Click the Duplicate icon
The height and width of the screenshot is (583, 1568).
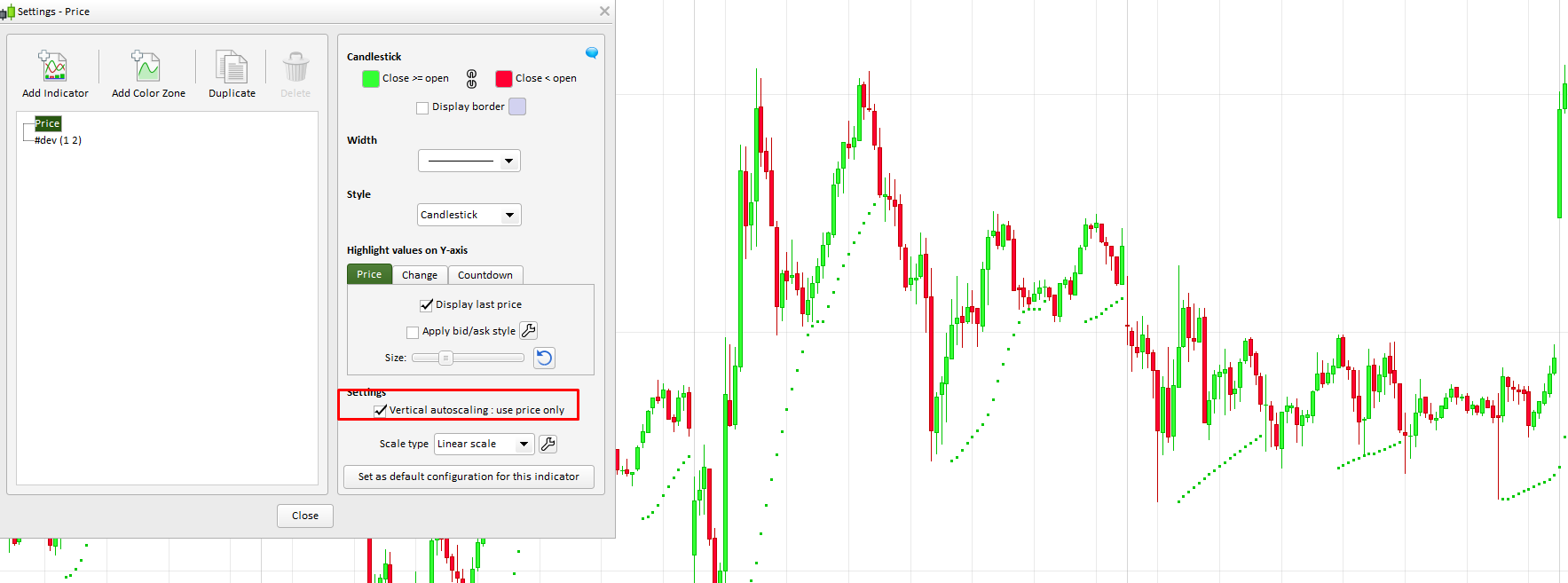coord(232,66)
